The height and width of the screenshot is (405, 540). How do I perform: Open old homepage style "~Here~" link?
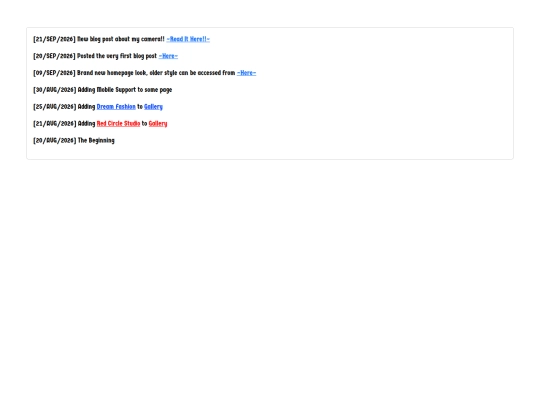(x=246, y=73)
